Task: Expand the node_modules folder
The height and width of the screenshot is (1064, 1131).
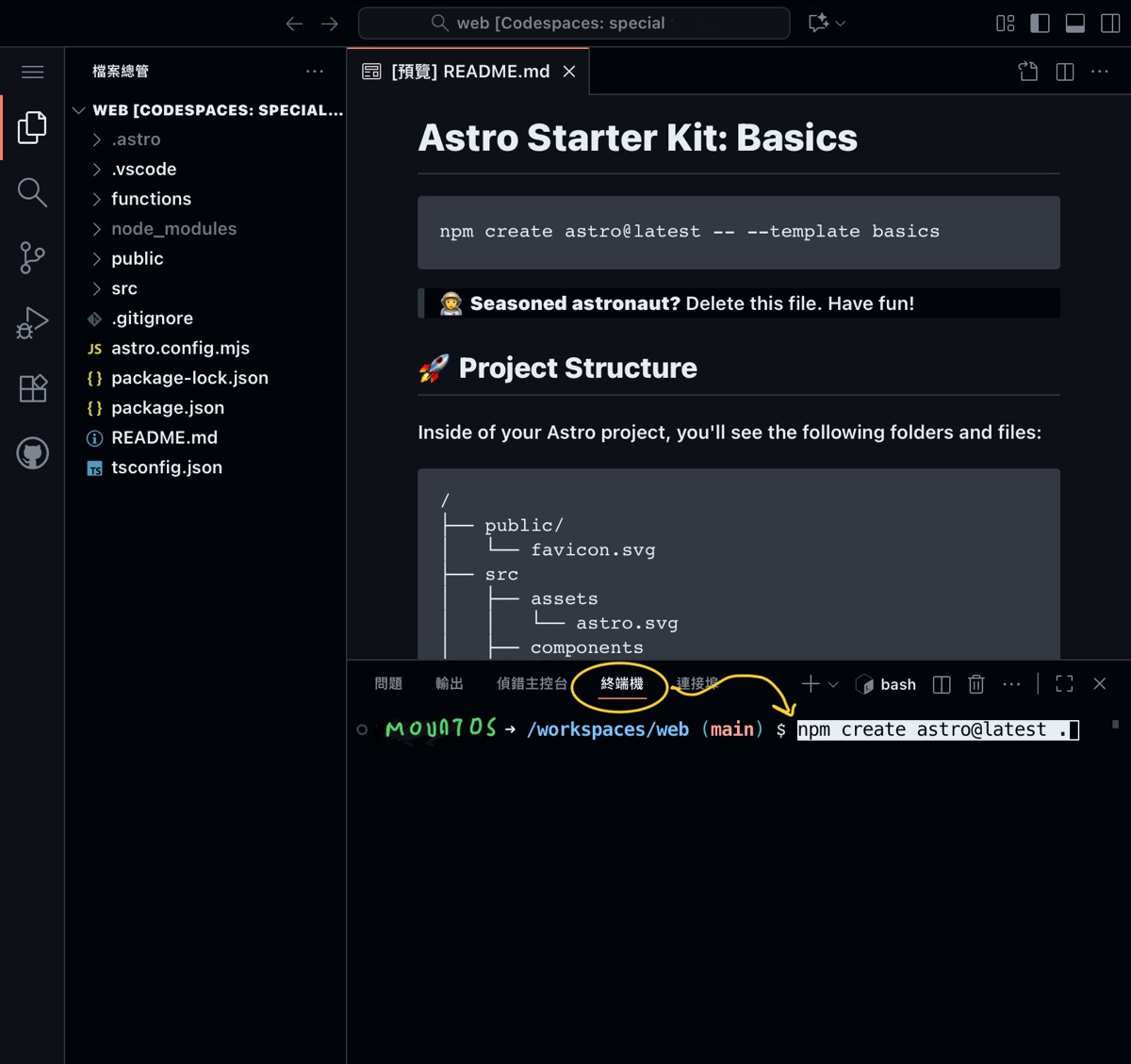Action: point(205,229)
